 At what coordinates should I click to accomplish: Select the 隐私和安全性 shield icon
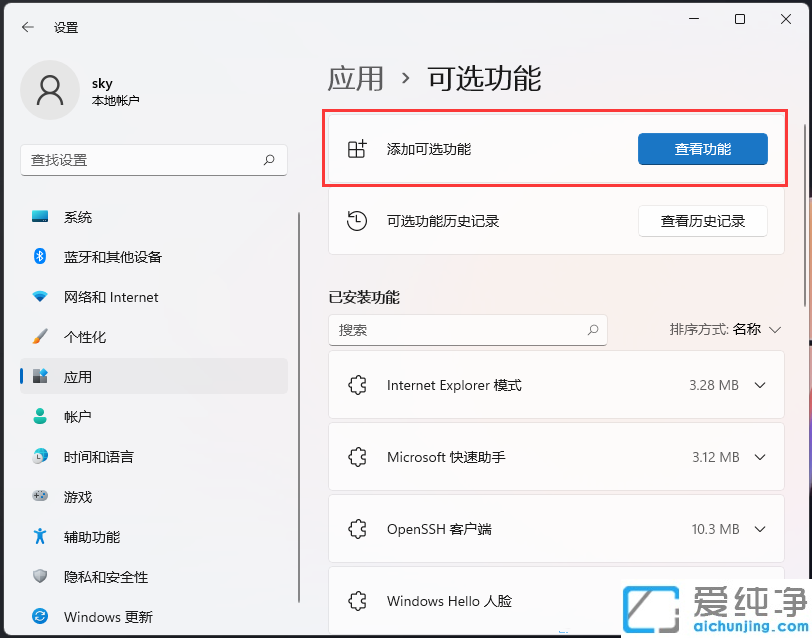38,577
